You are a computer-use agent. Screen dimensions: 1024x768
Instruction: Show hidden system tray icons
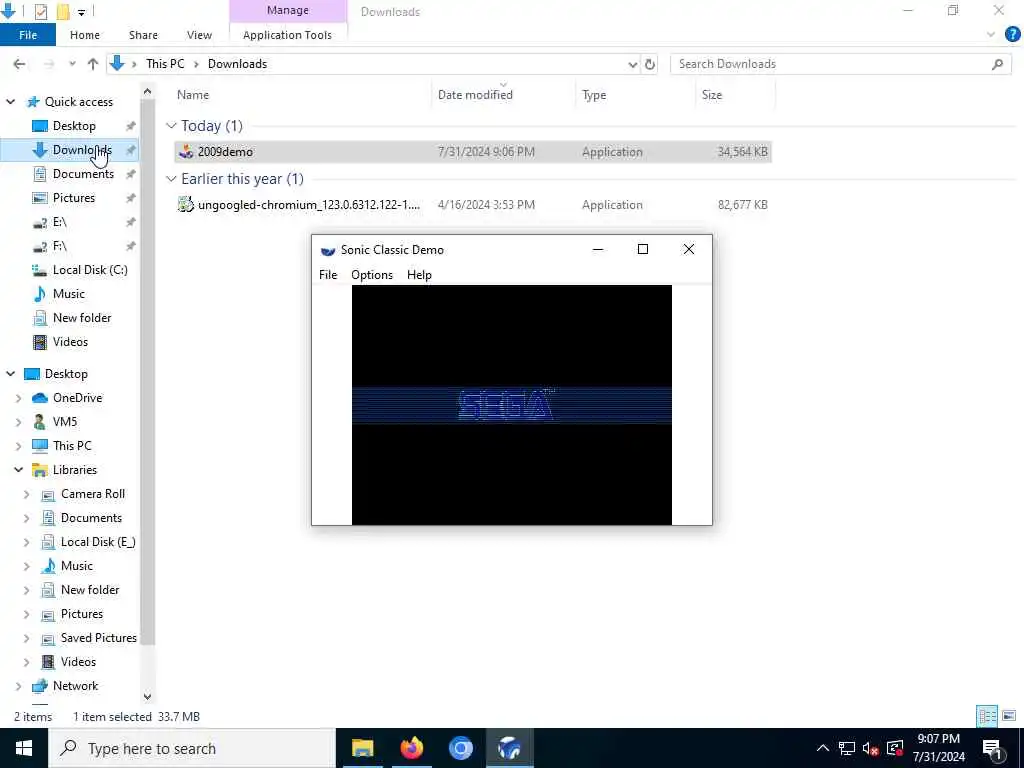point(823,748)
